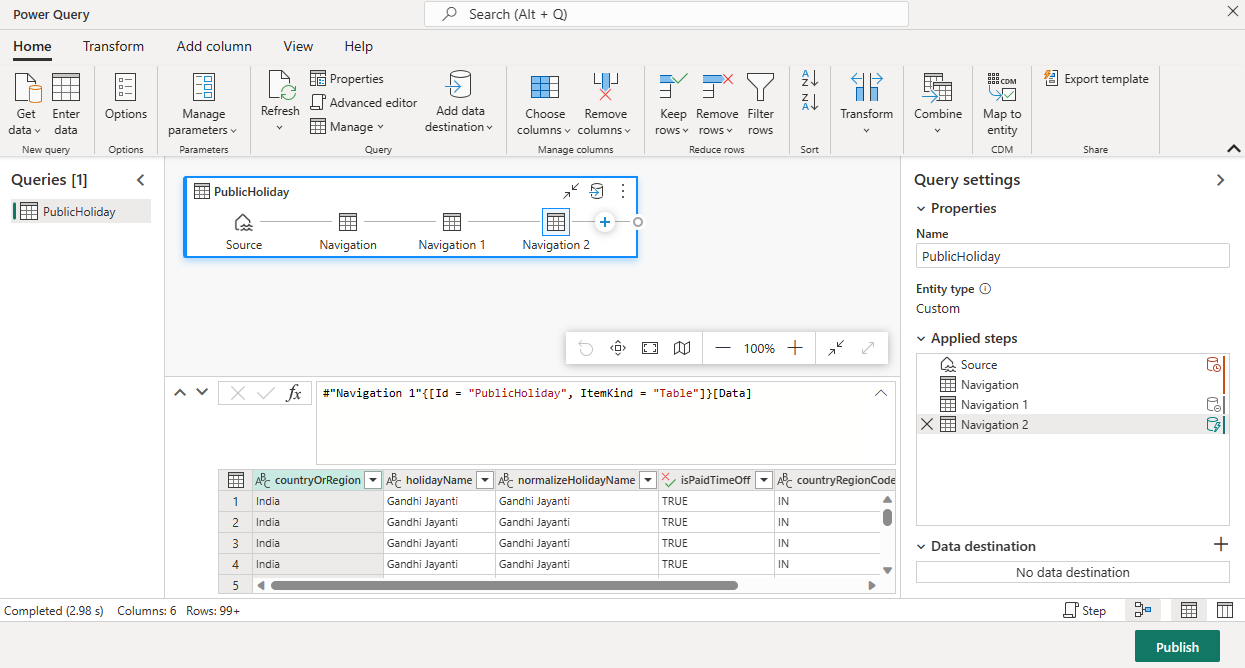Click the query Name input field

1072,256
